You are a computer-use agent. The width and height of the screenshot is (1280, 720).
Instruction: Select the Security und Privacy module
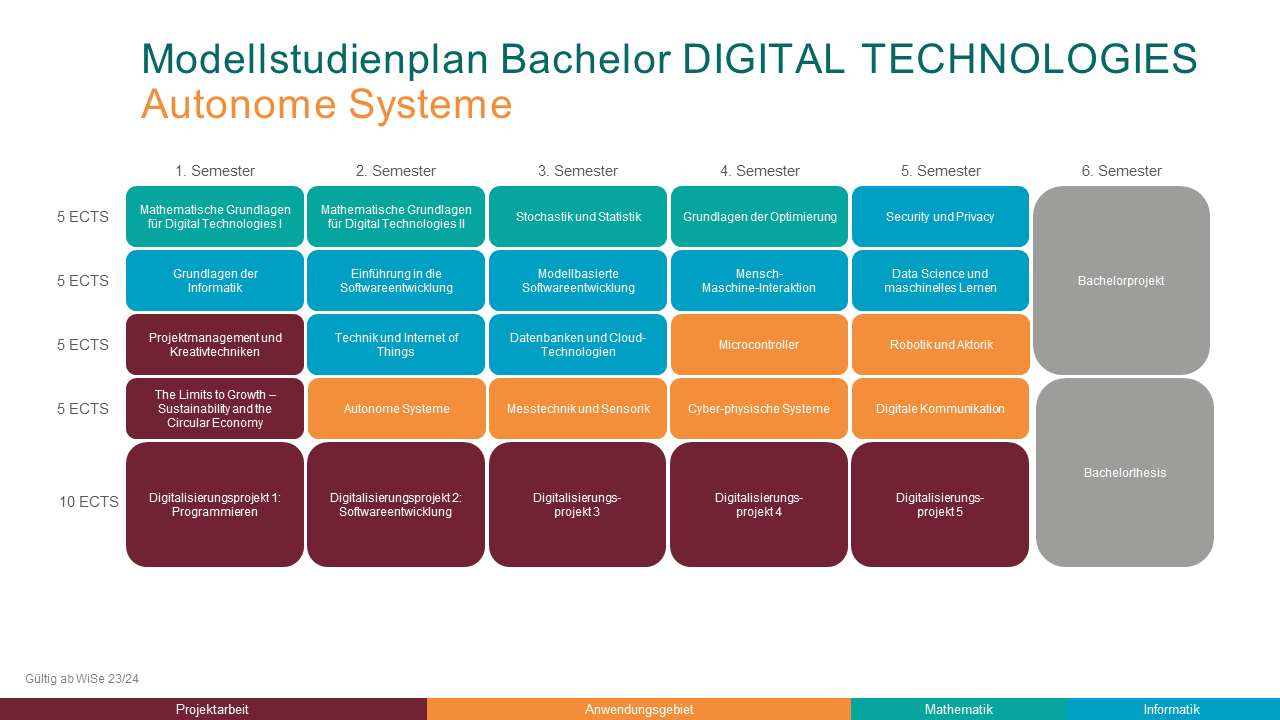pyautogui.click(x=940, y=216)
